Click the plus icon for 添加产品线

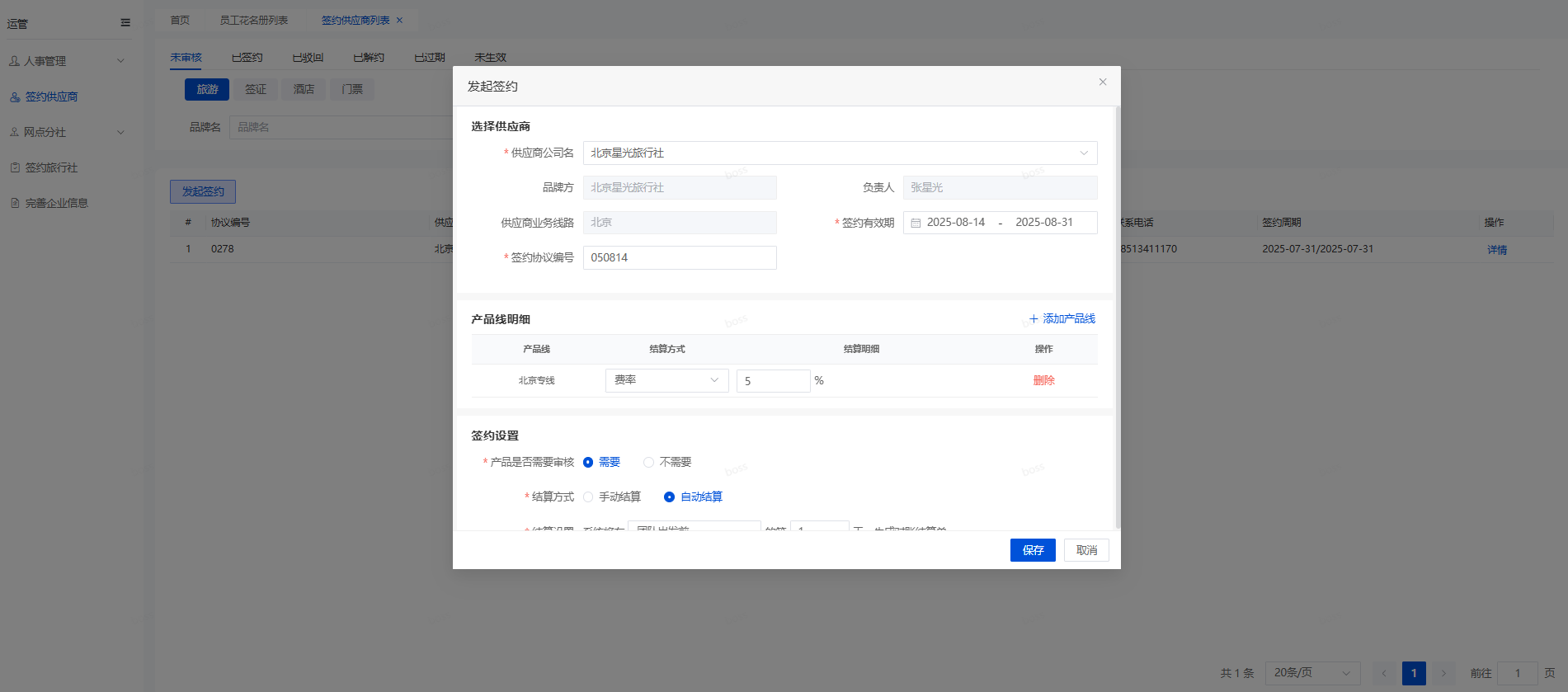(x=1034, y=319)
